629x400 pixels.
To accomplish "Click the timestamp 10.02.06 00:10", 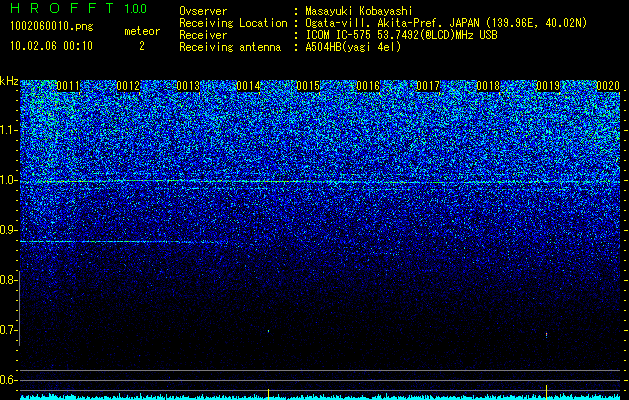I will click(x=52, y=46).
